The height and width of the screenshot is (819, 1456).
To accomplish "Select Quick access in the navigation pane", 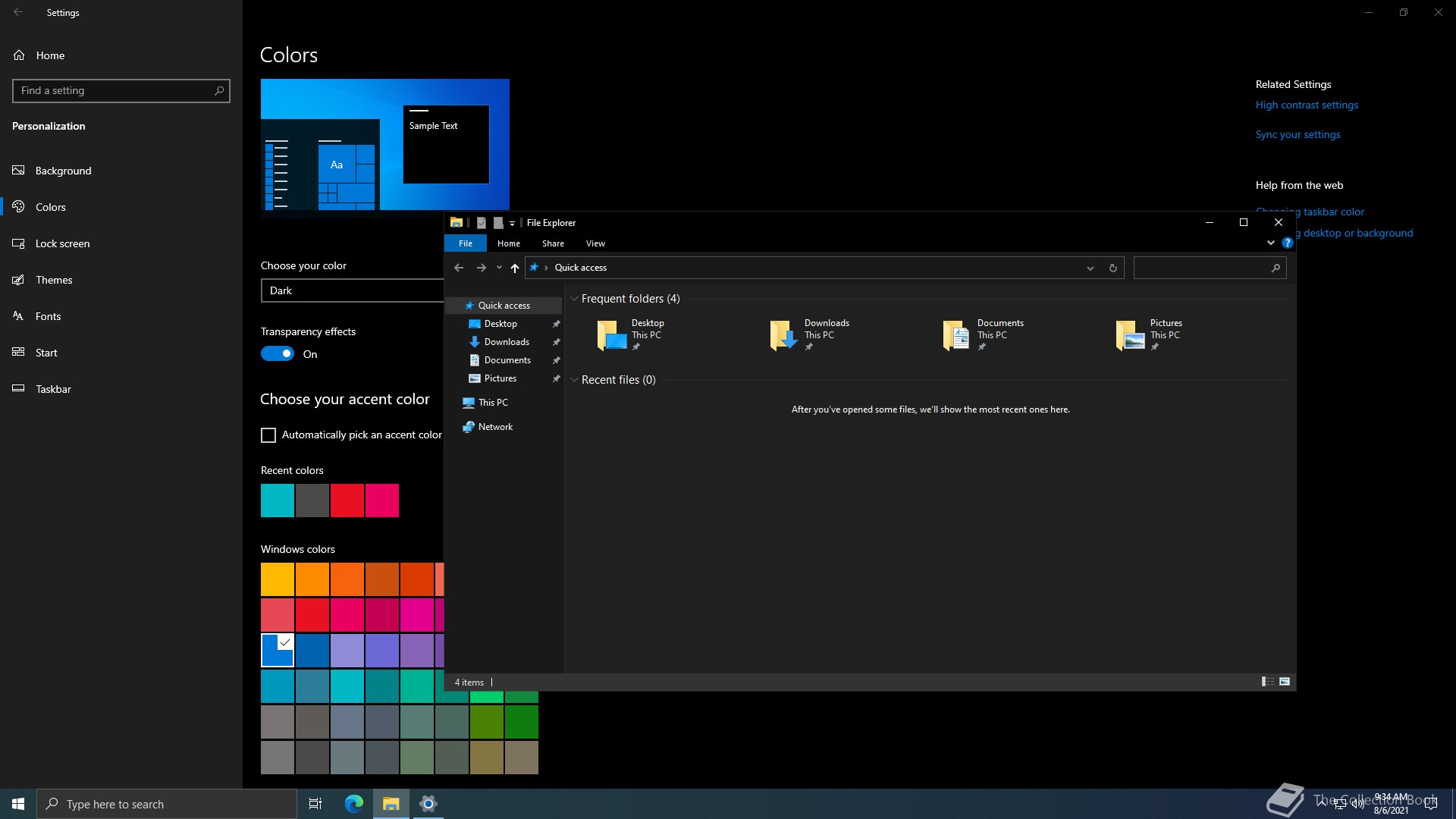I will pos(504,306).
